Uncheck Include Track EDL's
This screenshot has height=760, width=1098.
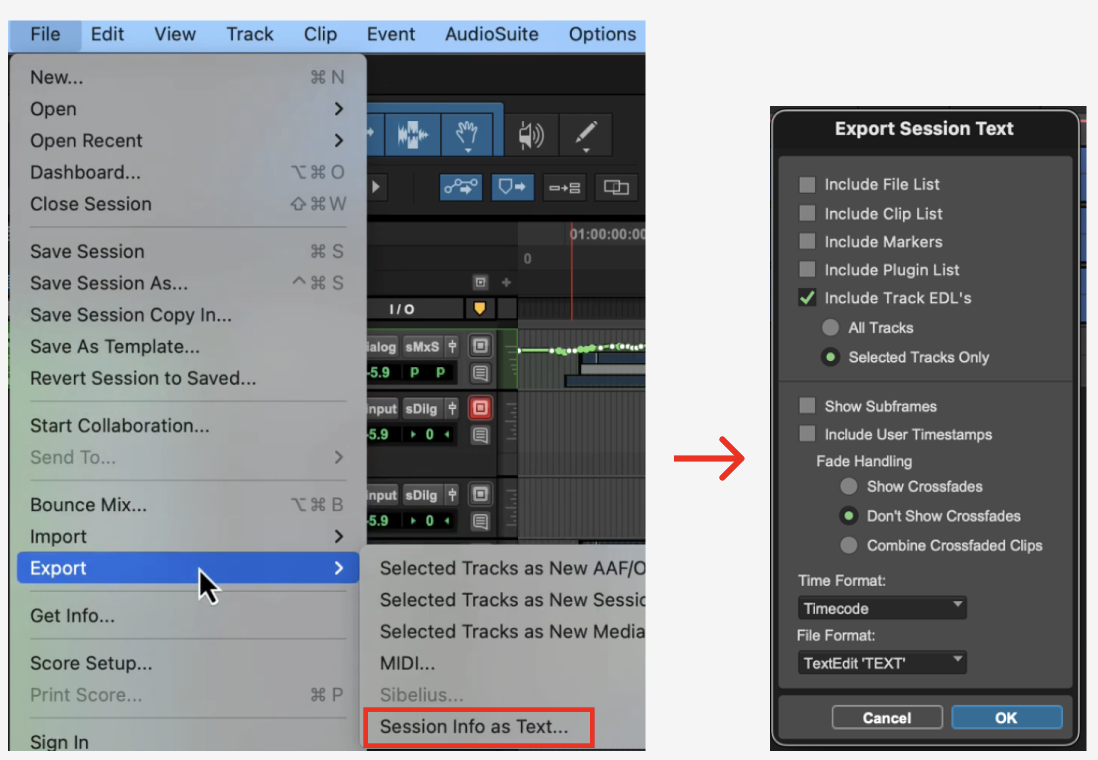pos(807,298)
